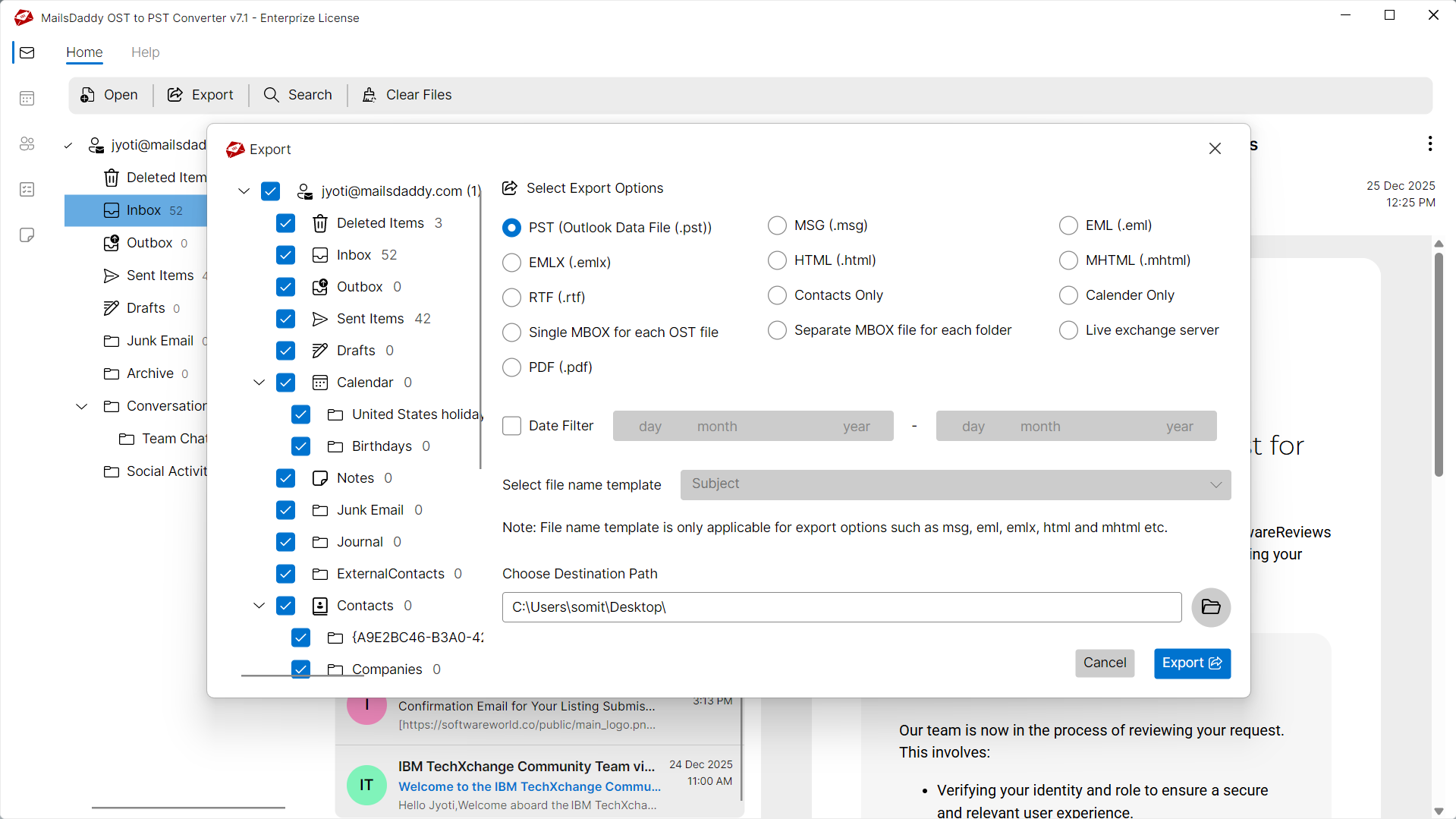Collapse the Contacts node in Export tree
Viewport: 1456px width, 819px height.
[259, 606]
